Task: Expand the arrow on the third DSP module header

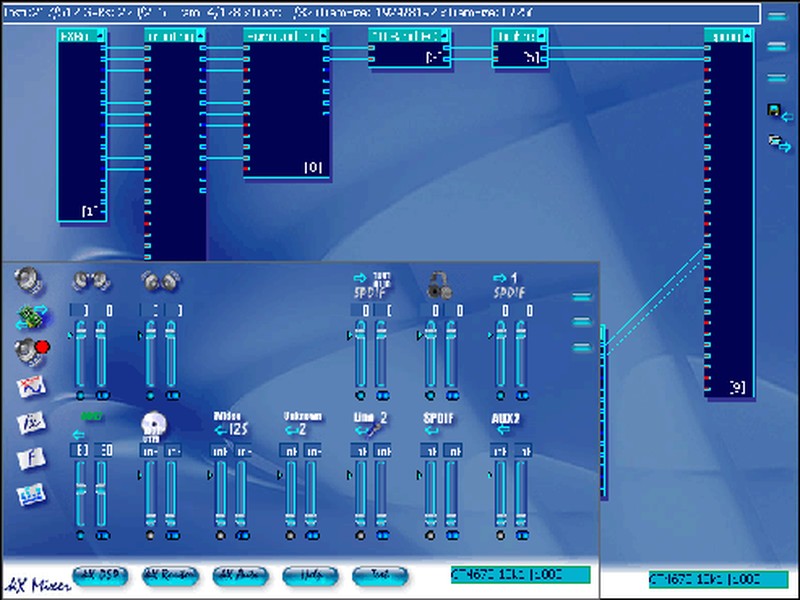Action: [x=323, y=36]
